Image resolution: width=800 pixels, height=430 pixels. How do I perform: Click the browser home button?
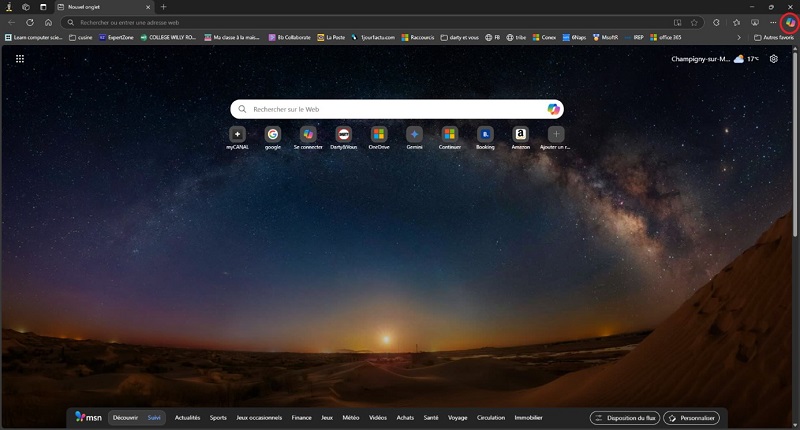click(48, 22)
